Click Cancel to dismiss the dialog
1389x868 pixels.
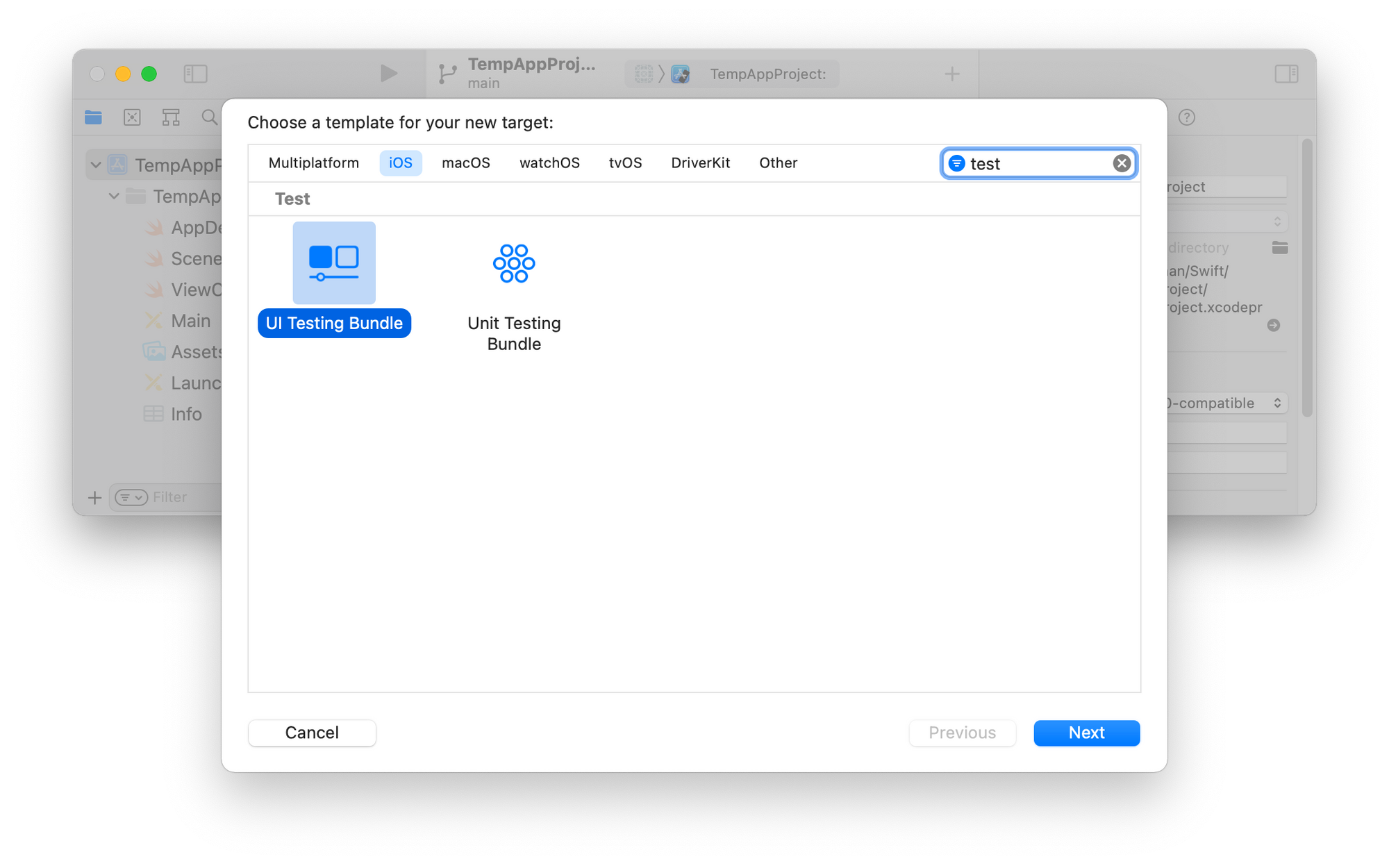point(312,733)
